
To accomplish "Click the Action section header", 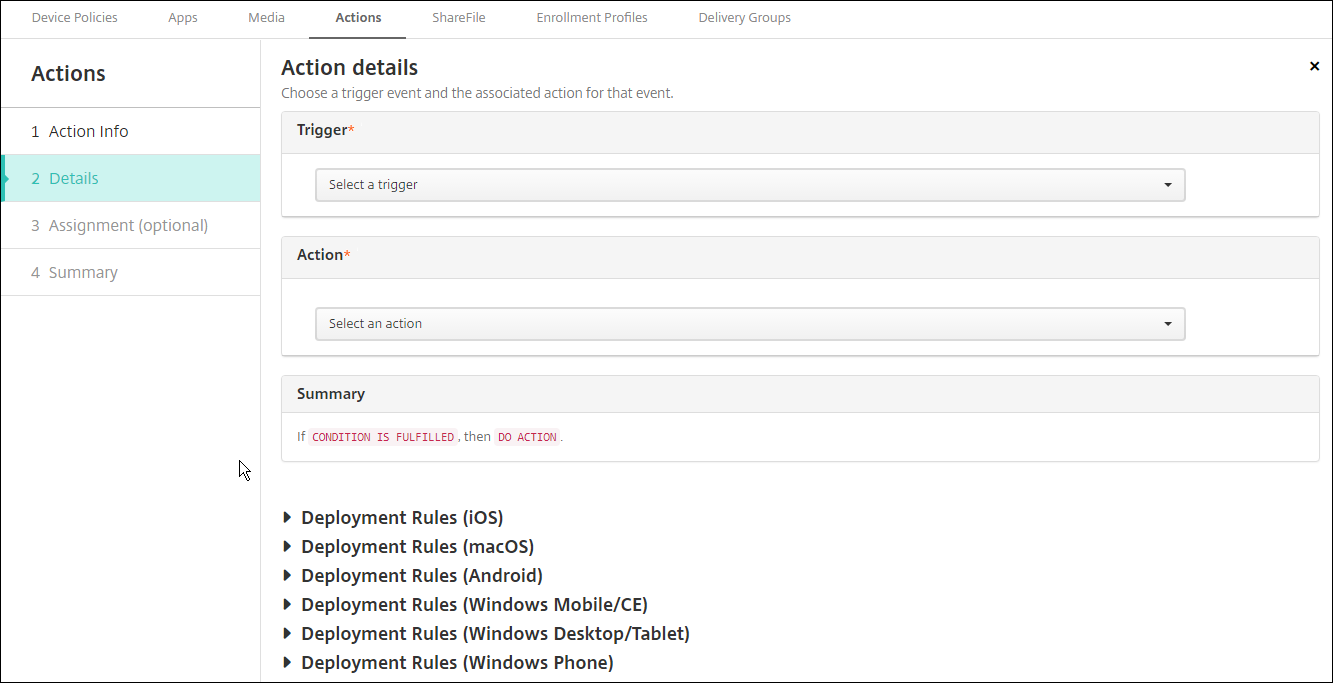I will pyautogui.click(x=800, y=256).
